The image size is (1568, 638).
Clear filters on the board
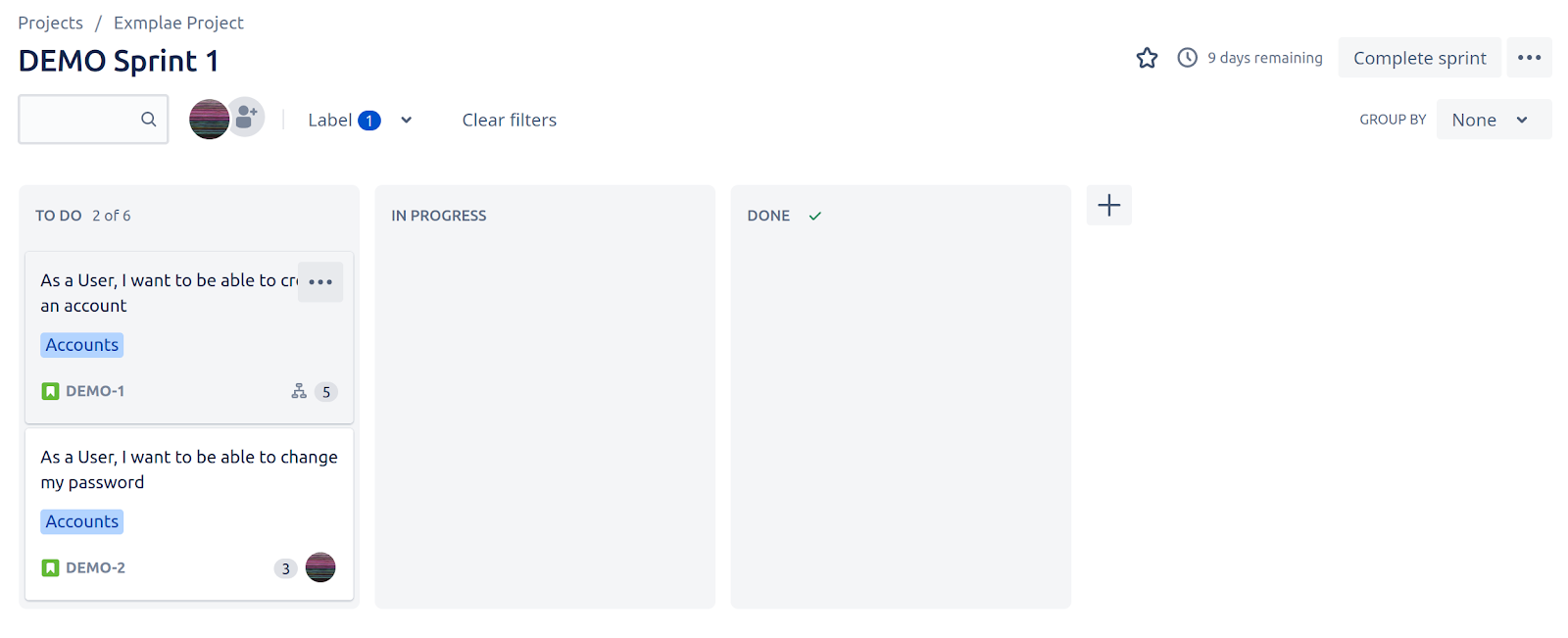pos(509,120)
